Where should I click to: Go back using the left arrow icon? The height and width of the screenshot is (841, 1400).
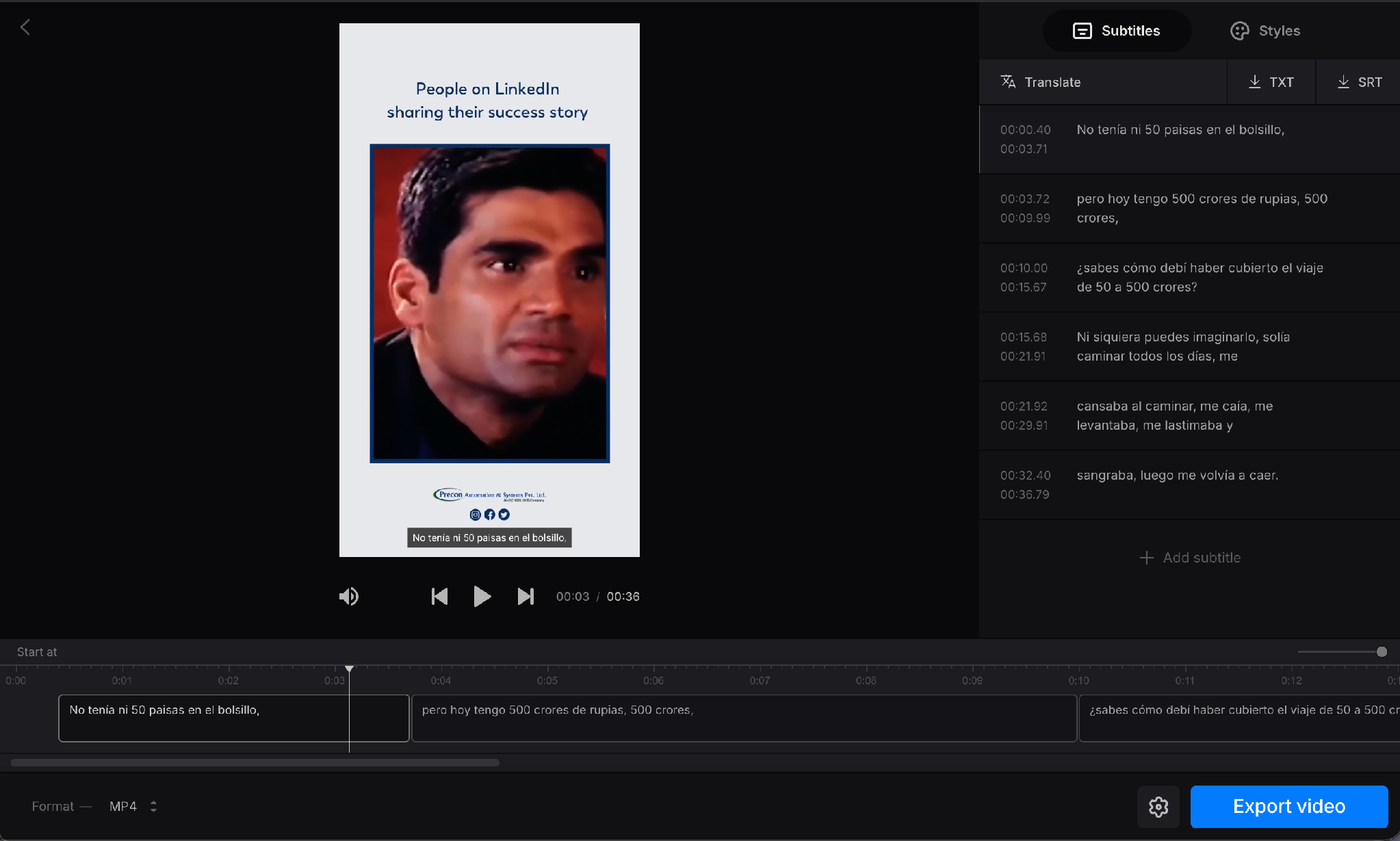25,27
